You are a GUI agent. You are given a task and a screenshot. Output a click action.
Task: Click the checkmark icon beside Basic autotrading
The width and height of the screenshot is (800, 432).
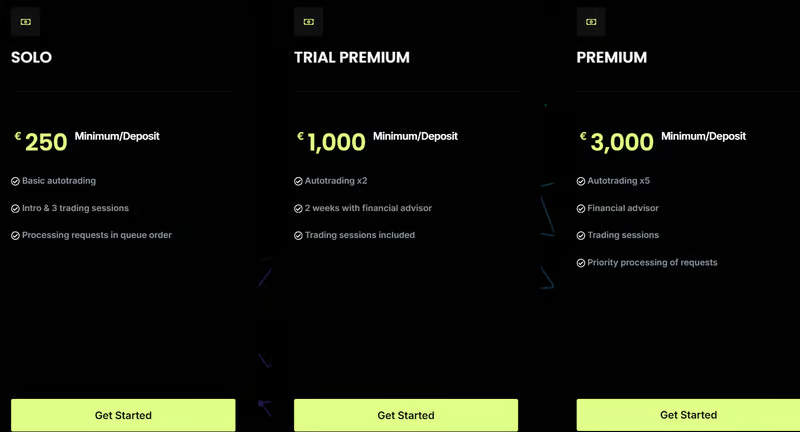[15, 181]
